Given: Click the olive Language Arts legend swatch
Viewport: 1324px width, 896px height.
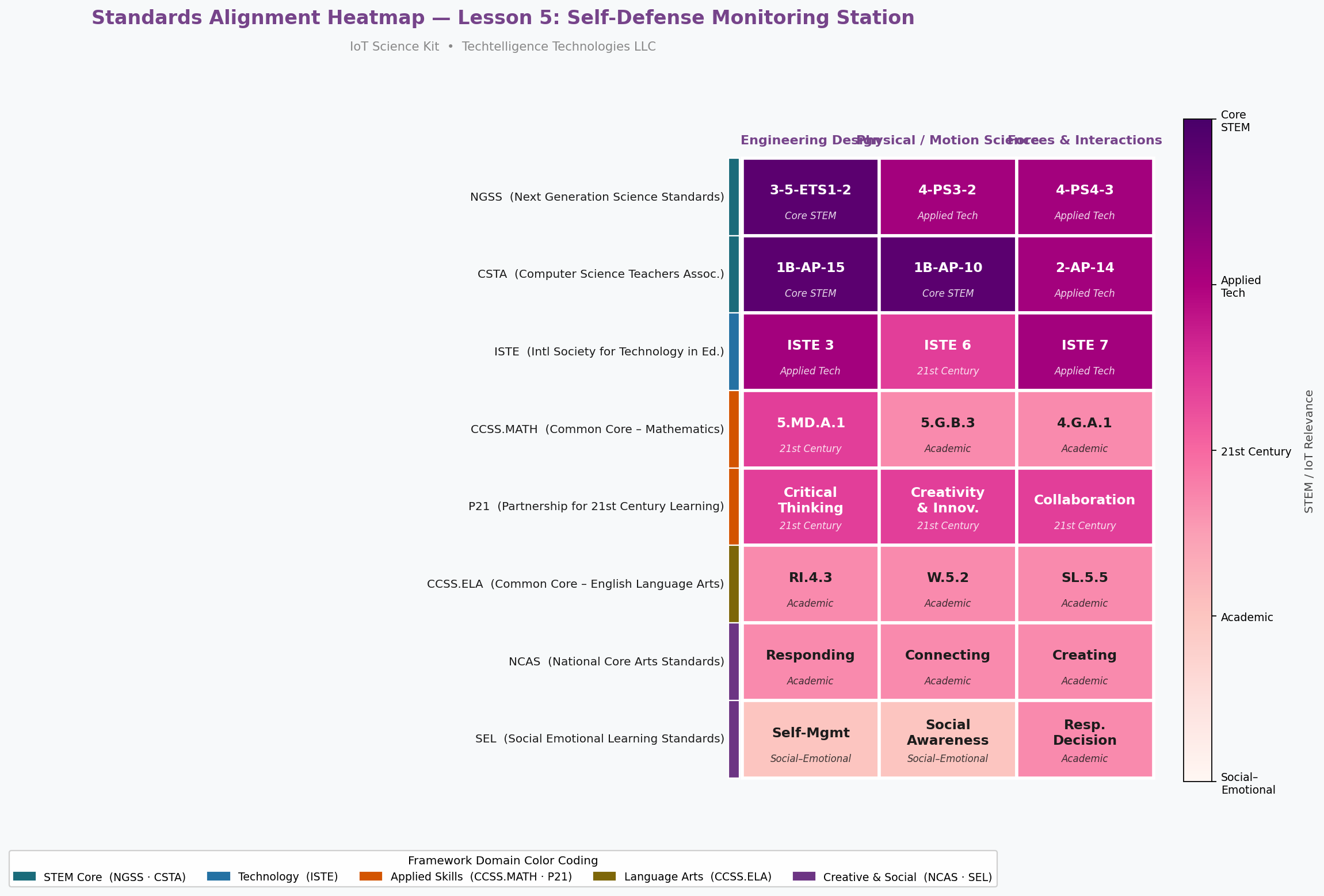Looking at the screenshot, I should (x=604, y=876).
